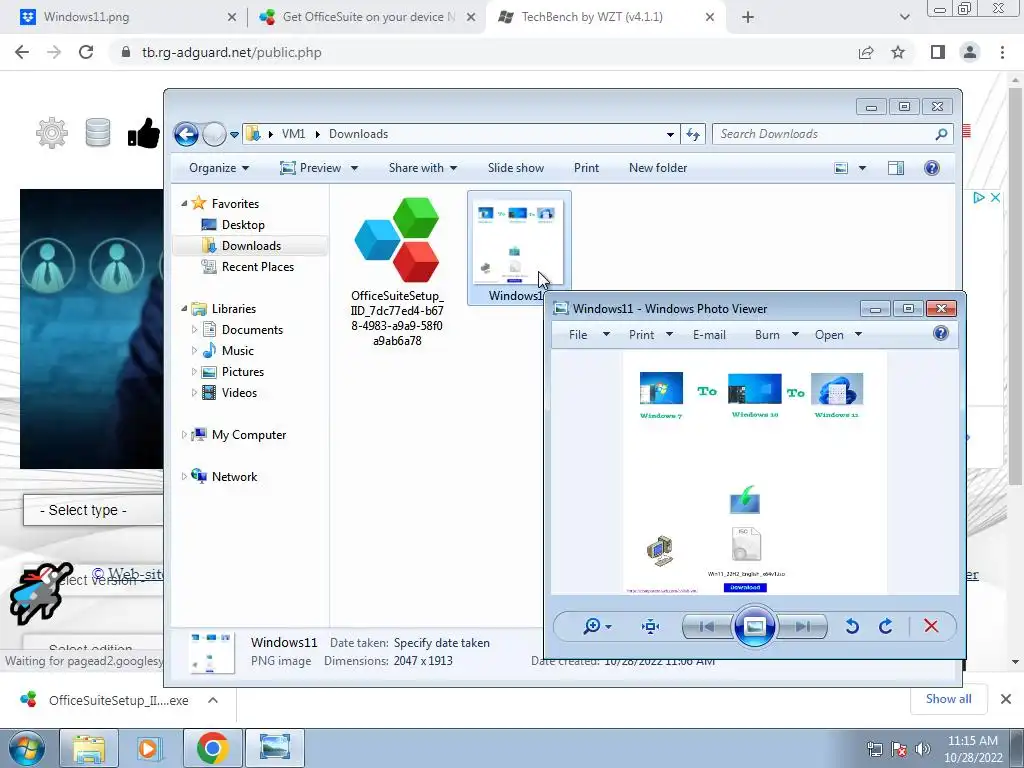
Task: Open the Explorer help icon
Action: pos(932,168)
